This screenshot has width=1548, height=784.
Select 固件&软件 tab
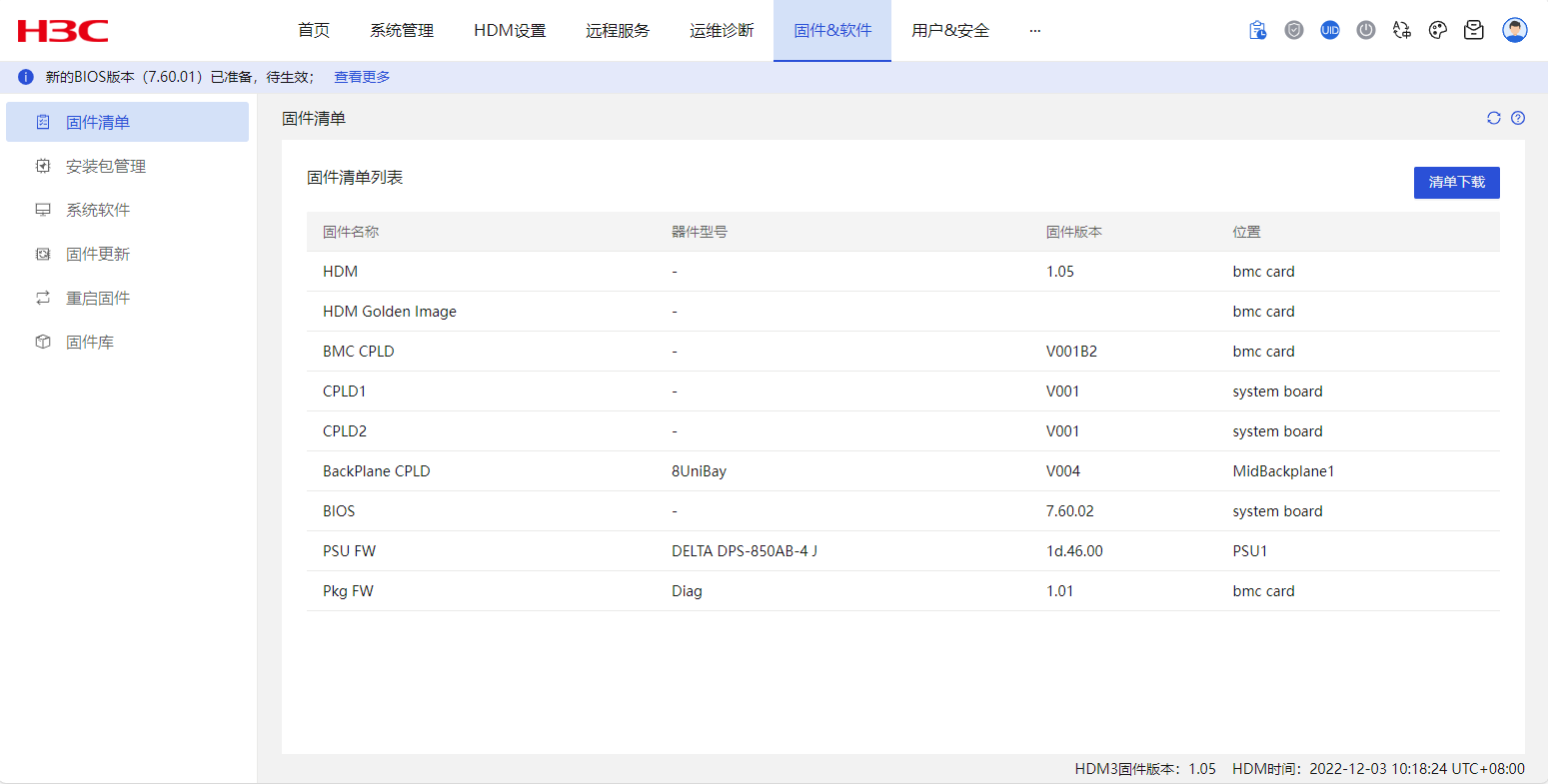coord(832,30)
